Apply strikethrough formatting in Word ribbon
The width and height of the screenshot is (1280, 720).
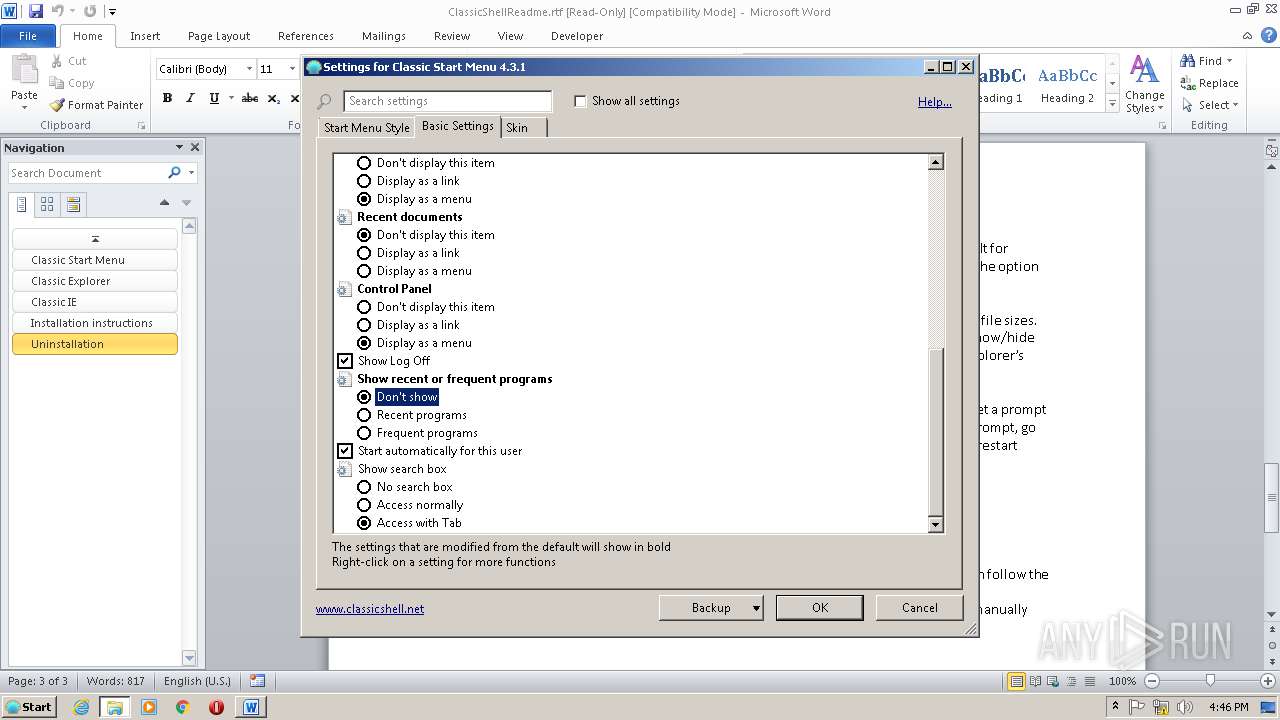(x=250, y=98)
